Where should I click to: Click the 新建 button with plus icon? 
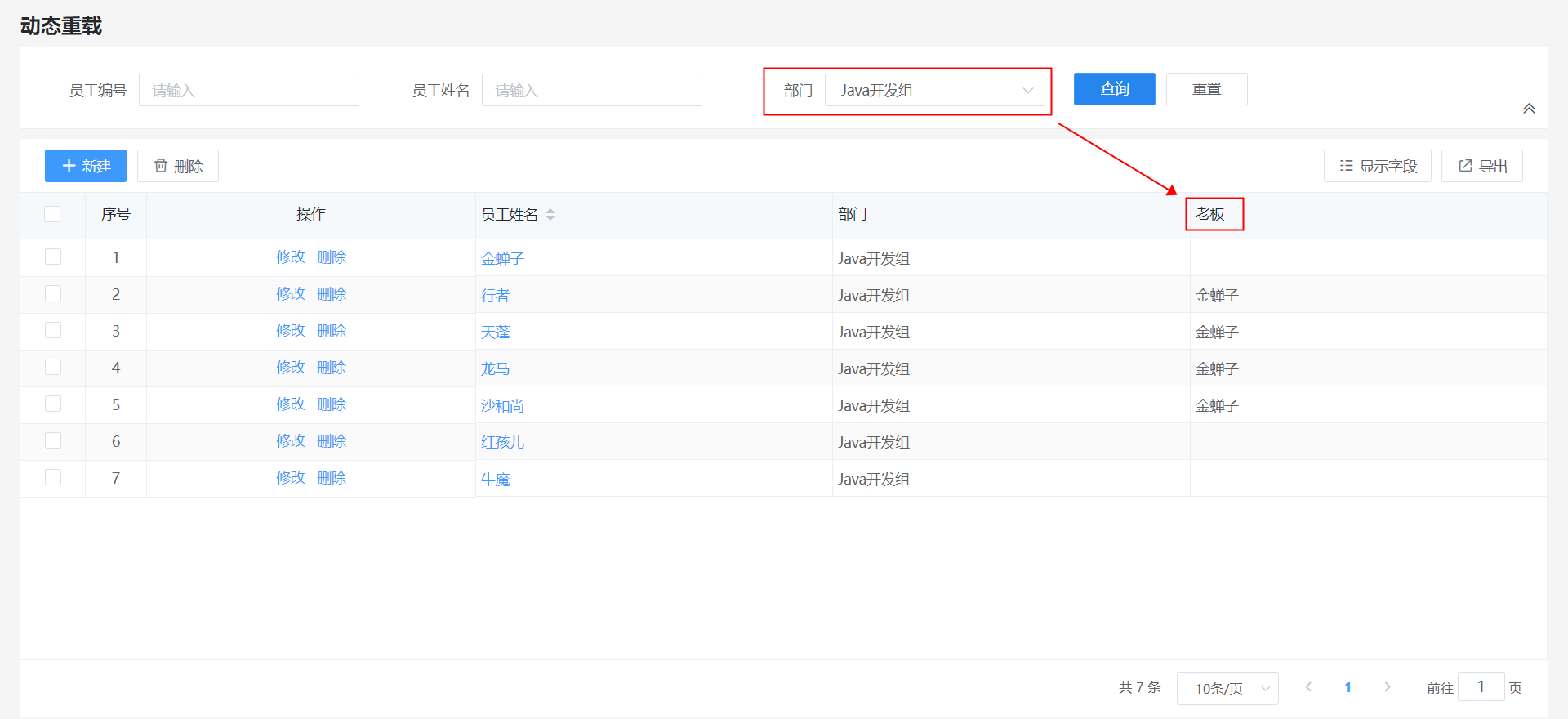click(x=86, y=166)
